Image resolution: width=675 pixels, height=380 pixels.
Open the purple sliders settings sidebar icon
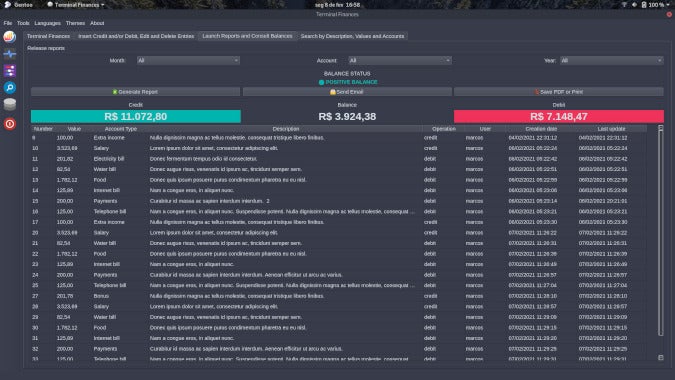pyautogui.click(x=9, y=71)
